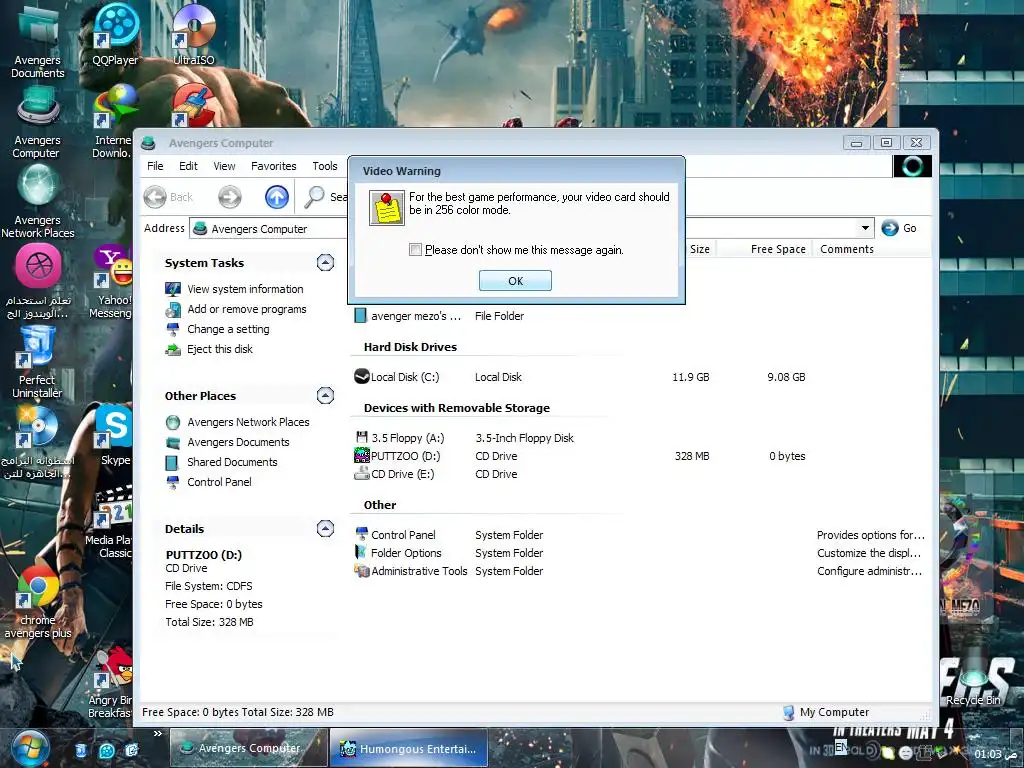This screenshot has width=1024, height=768.
Task: Click the Internet Download Manager desktop shortcut
Action: click(x=112, y=123)
